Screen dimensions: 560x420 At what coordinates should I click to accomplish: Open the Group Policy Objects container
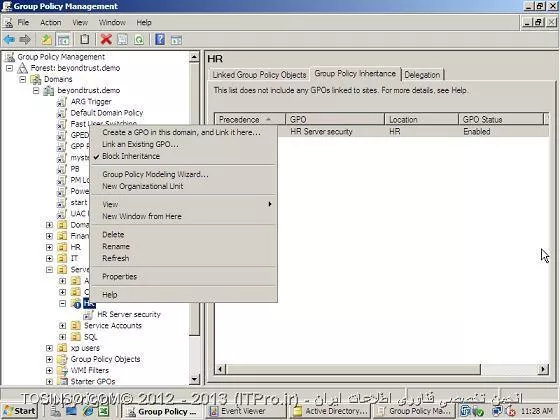[105, 359]
